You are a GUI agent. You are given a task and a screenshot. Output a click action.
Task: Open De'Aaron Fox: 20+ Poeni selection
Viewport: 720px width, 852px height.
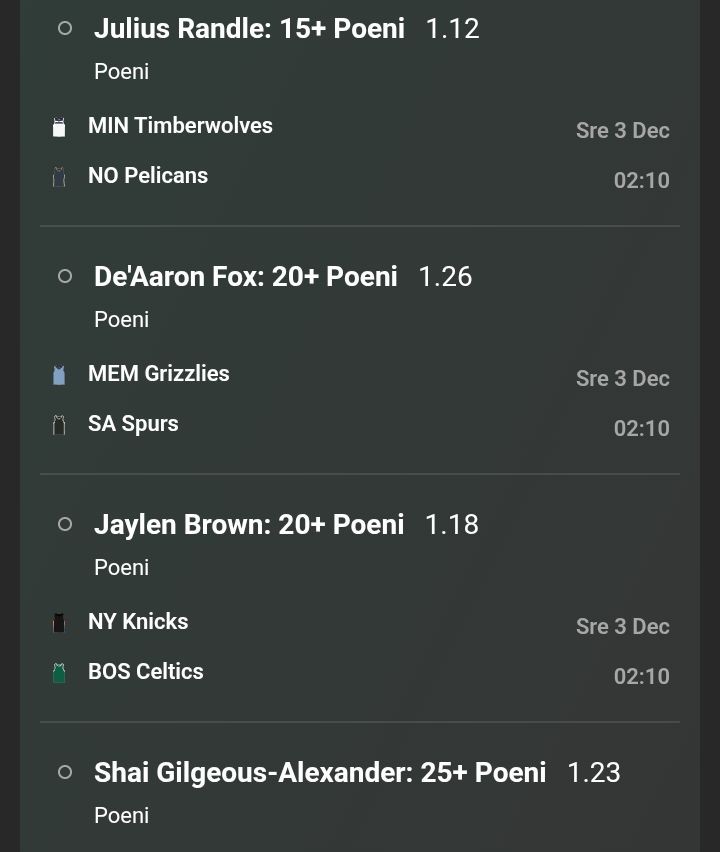[x=245, y=277]
